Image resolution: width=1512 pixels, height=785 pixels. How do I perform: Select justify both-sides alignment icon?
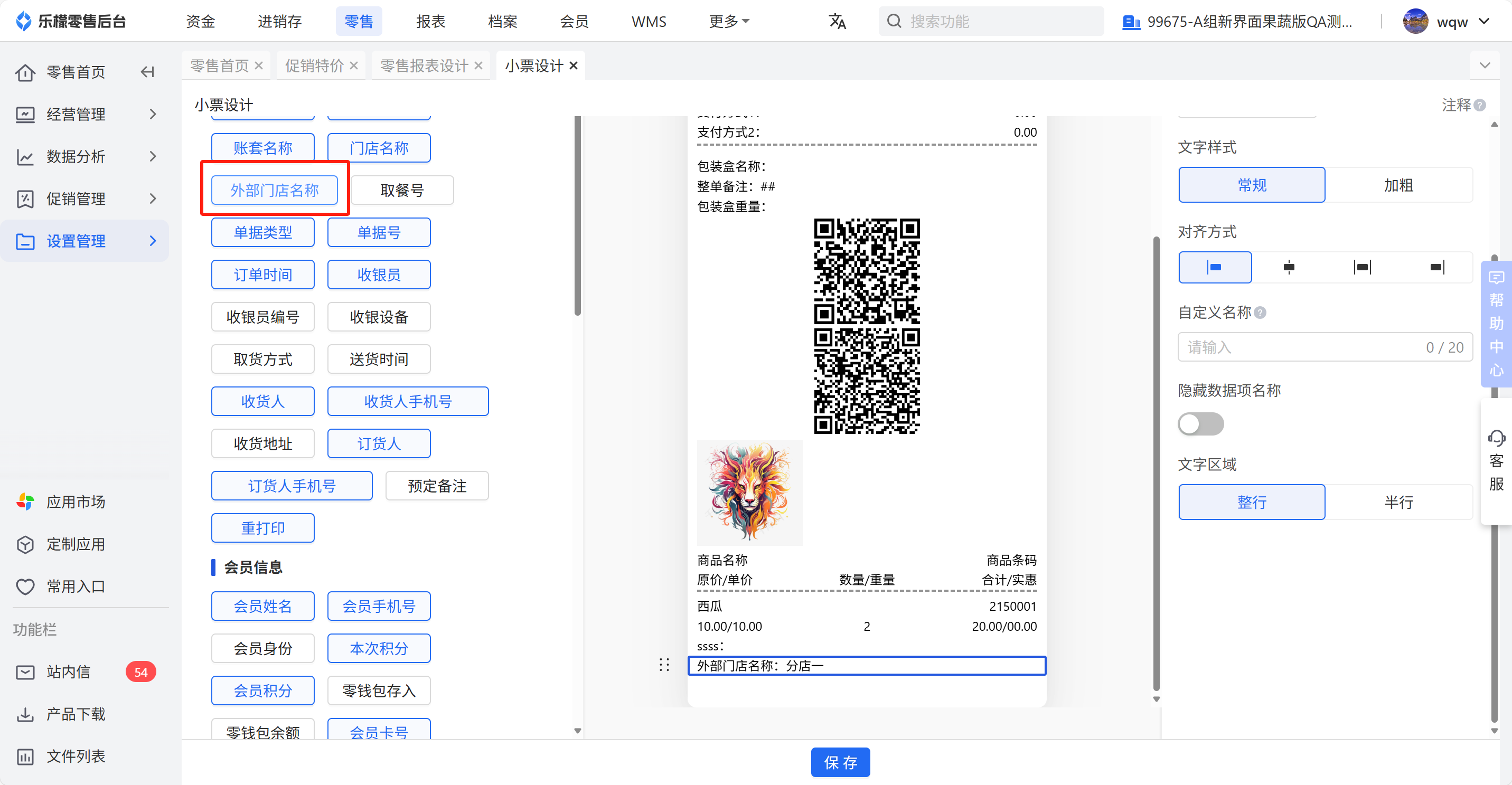click(x=1361, y=268)
